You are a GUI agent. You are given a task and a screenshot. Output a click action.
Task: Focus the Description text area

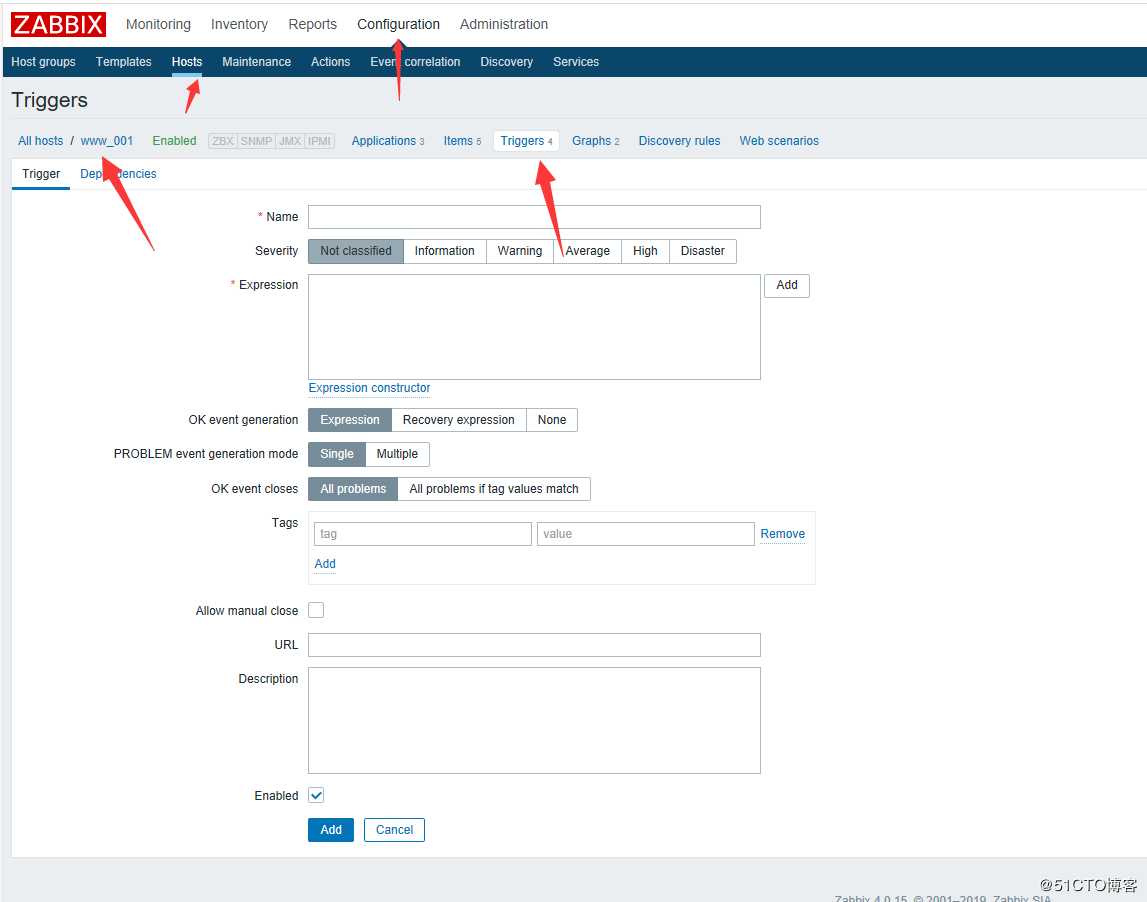[534, 721]
